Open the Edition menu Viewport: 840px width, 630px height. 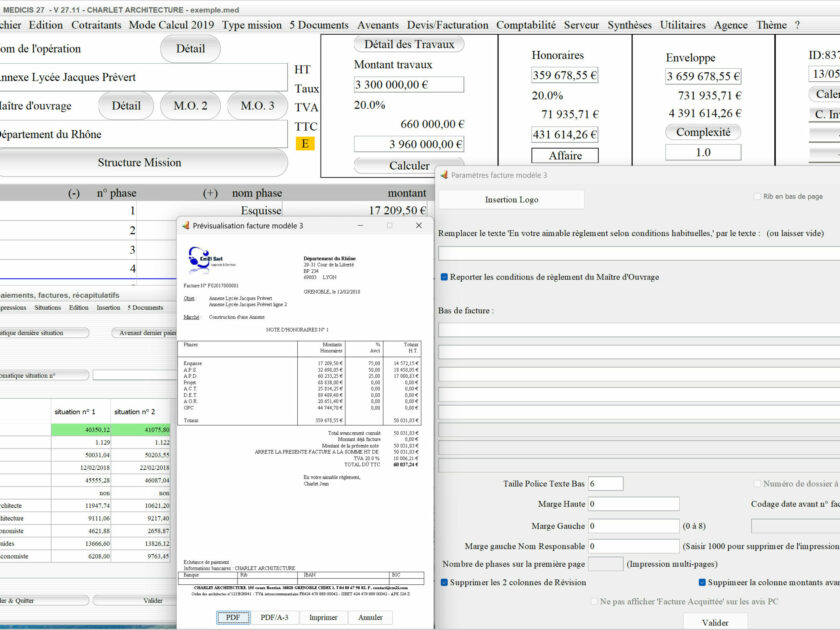tap(46, 25)
